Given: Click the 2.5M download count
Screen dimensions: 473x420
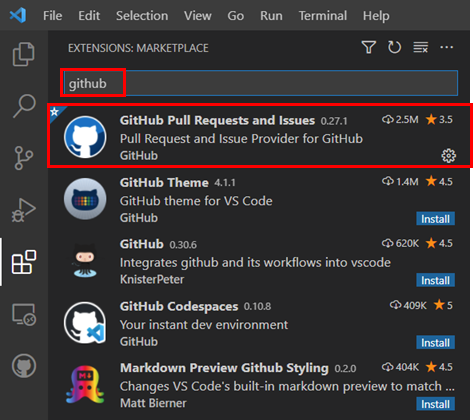Looking at the screenshot, I should tap(400, 119).
